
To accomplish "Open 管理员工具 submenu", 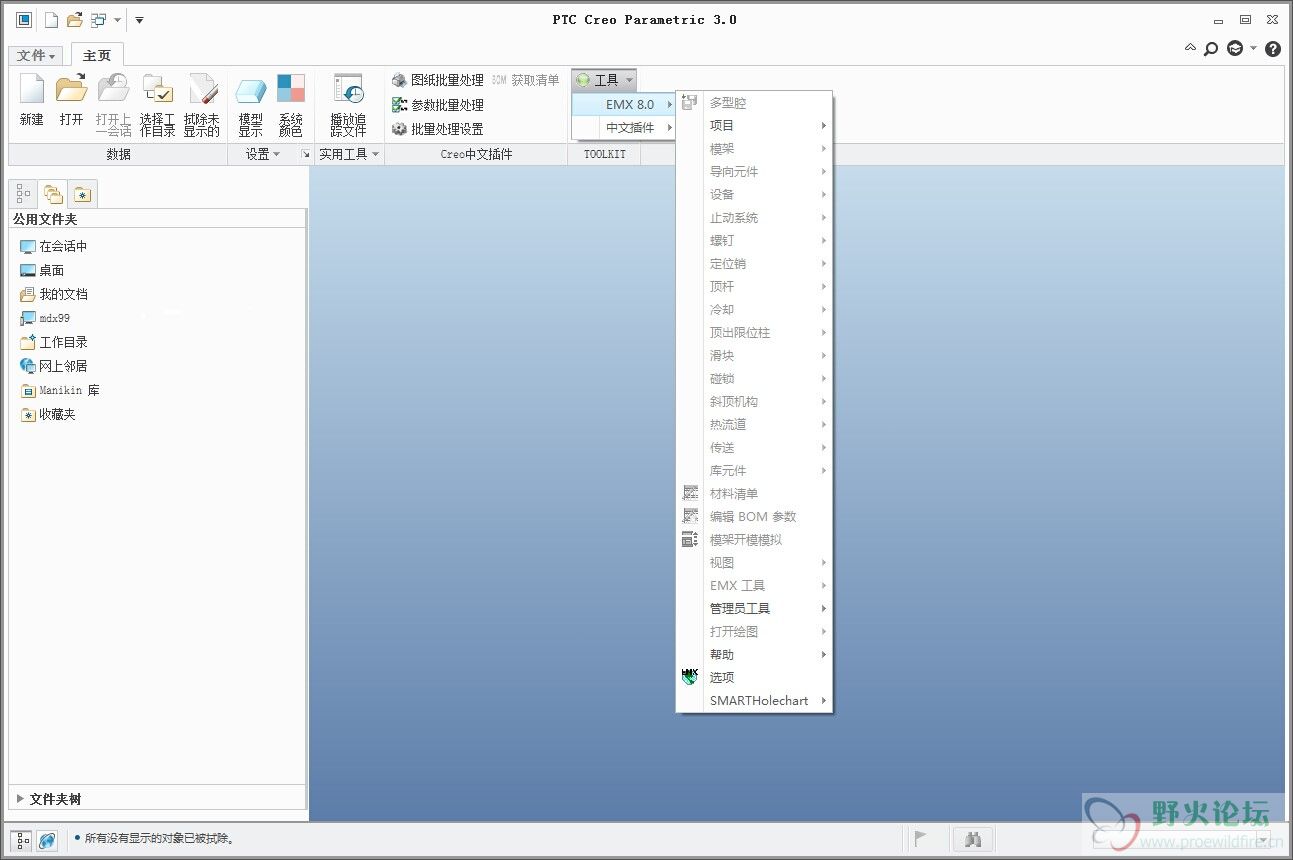I will click(755, 609).
